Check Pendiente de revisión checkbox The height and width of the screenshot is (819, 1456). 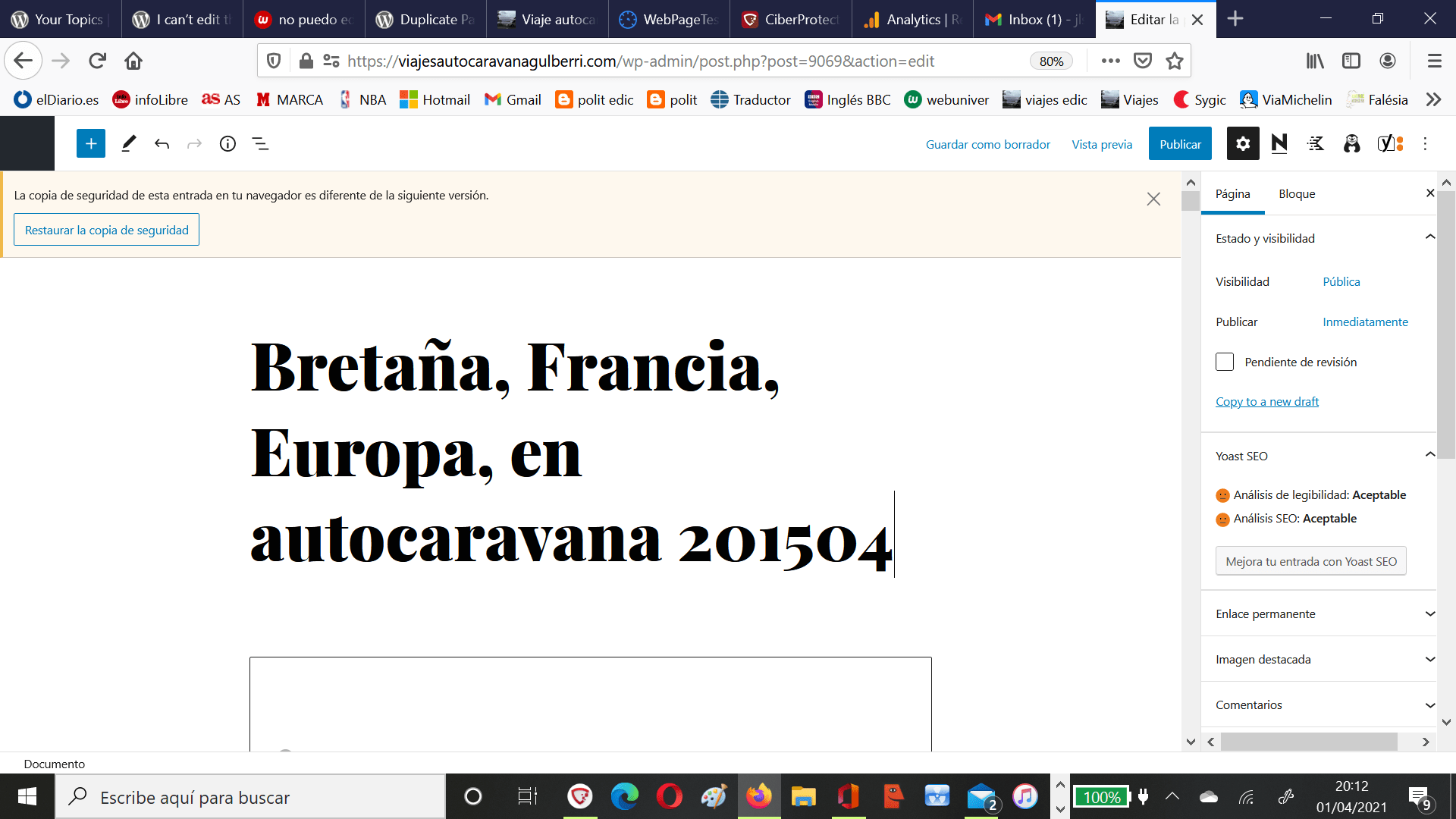tap(1225, 362)
